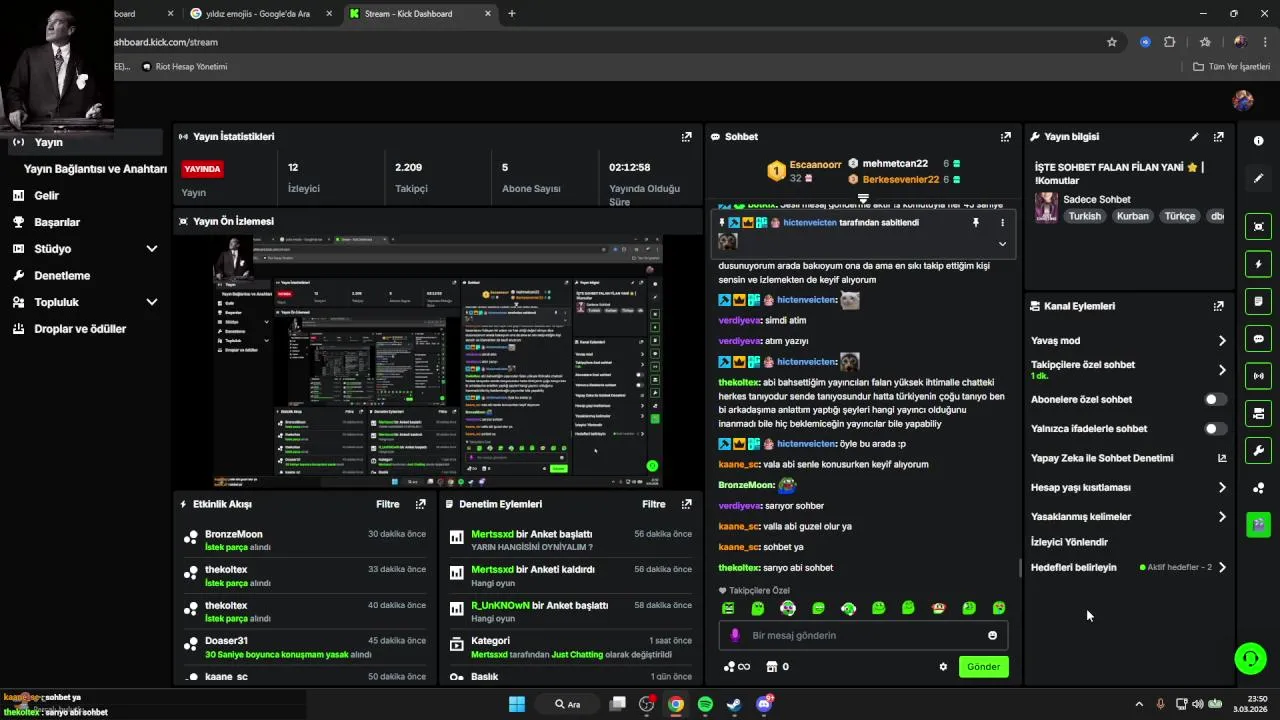
Task: Open the Windows Start menu
Action: pyautogui.click(x=517, y=704)
